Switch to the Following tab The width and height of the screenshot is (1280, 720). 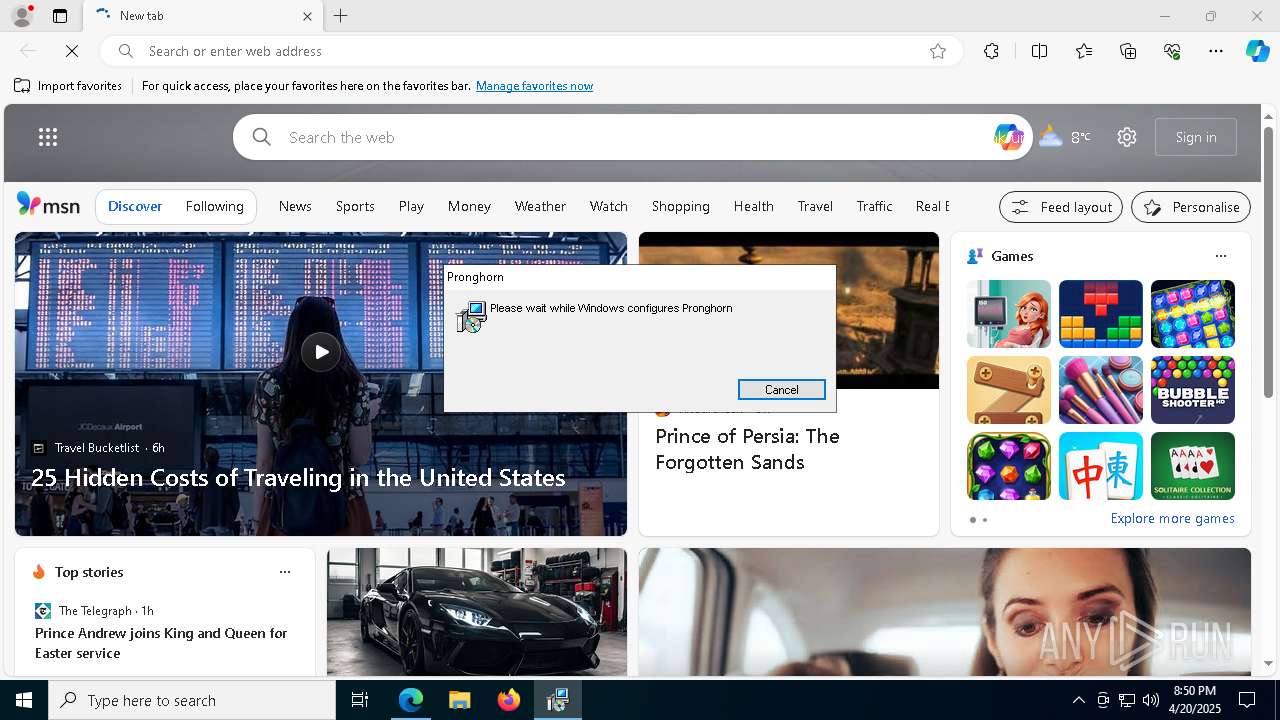(x=214, y=206)
